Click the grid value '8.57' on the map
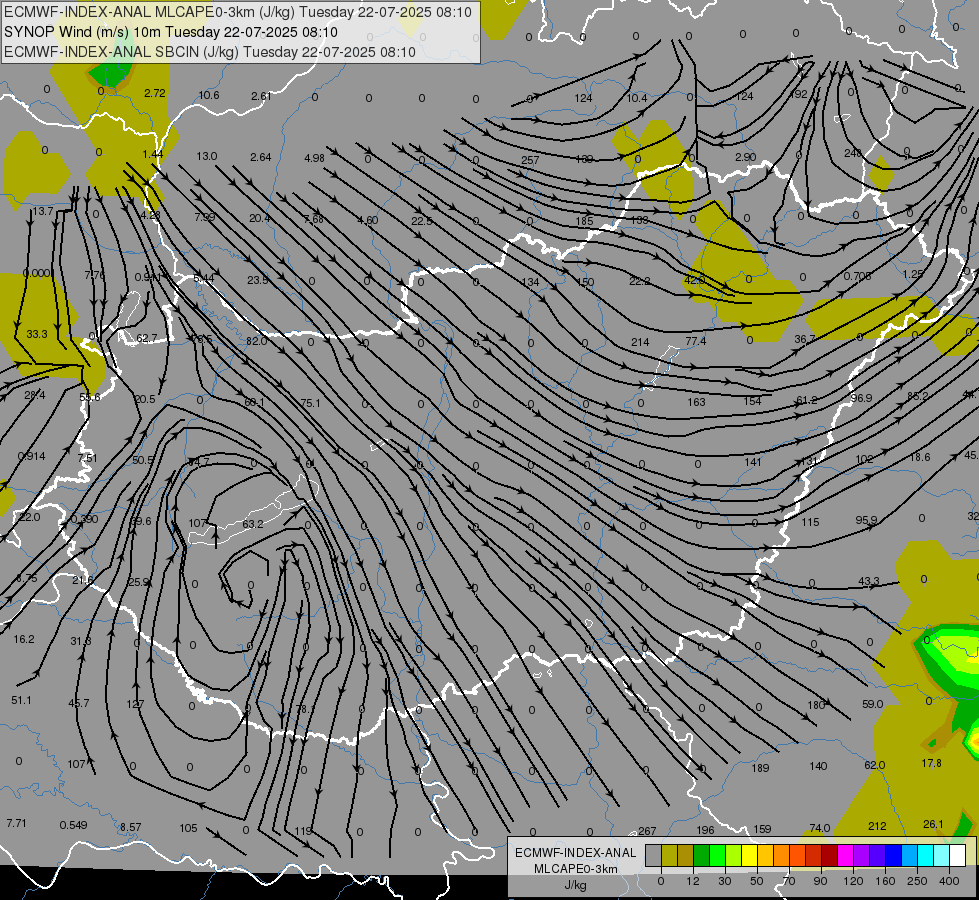 [130, 827]
